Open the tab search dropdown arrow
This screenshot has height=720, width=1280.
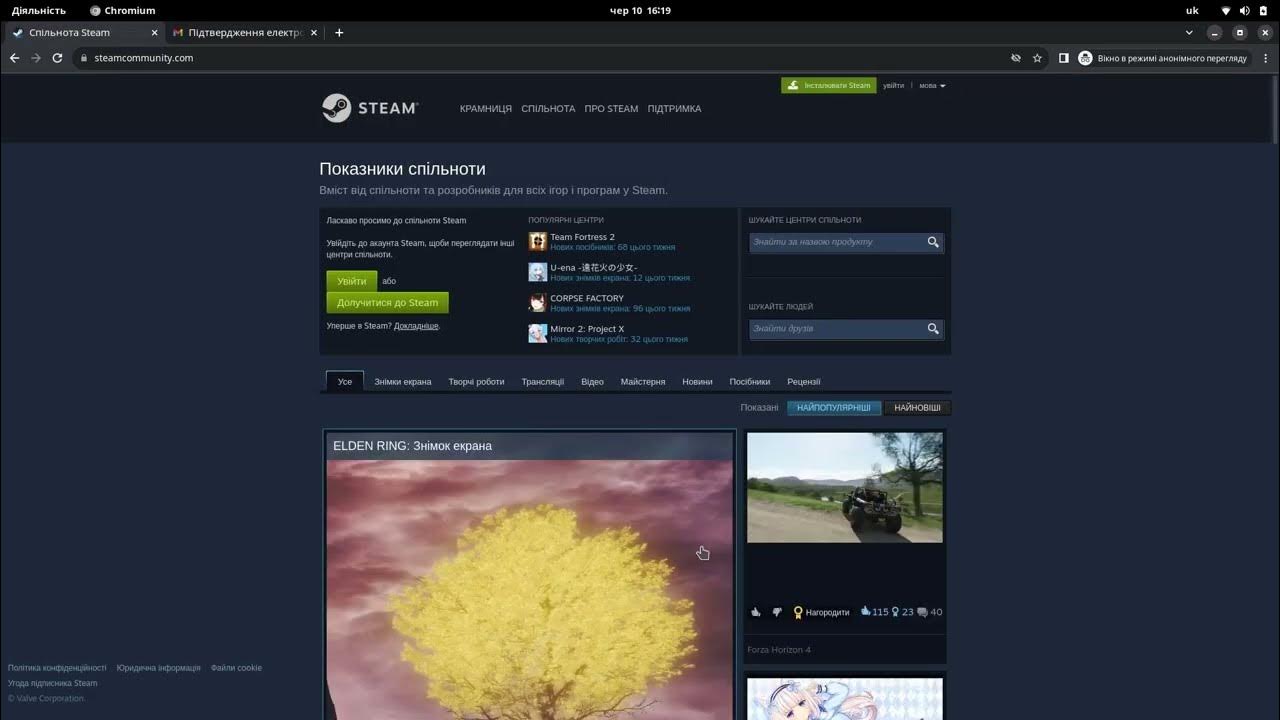click(x=1189, y=33)
